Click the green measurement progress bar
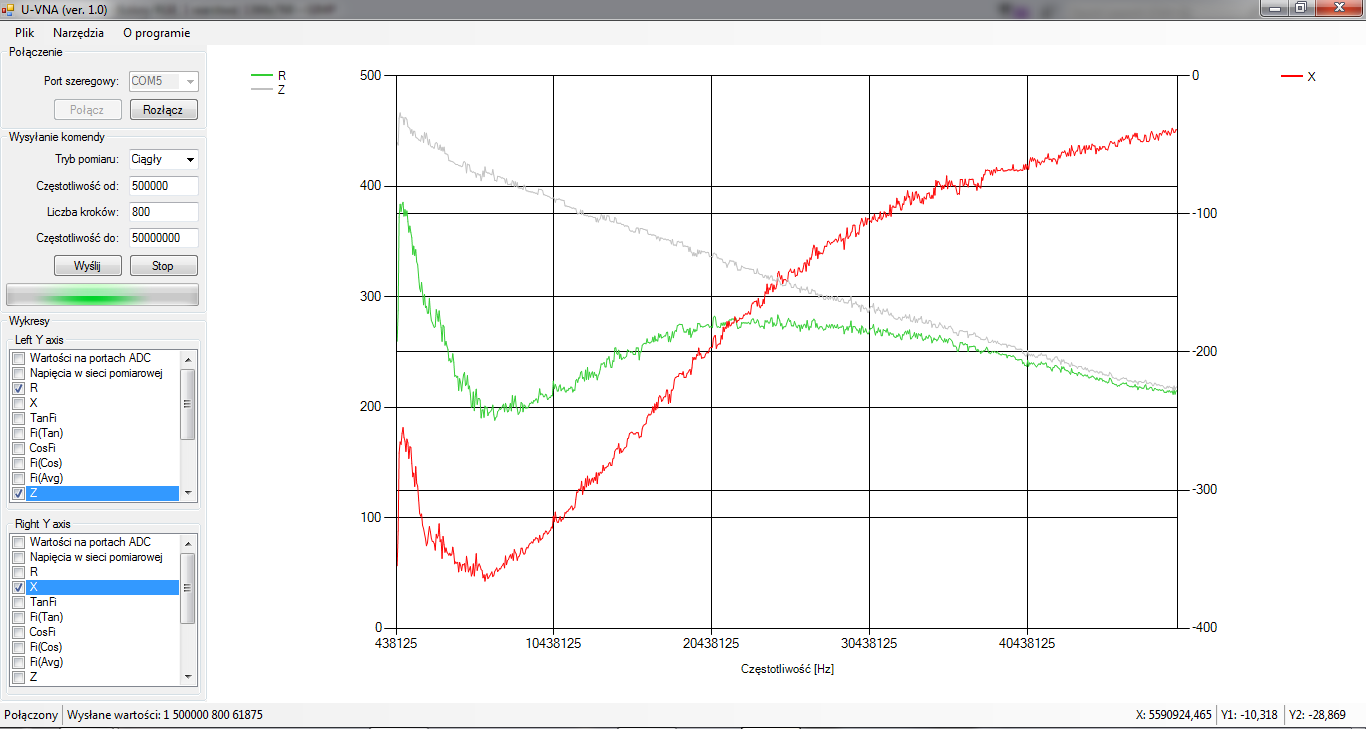The image size is (1366, 729). pyautogui.click(x=102, y=294)
